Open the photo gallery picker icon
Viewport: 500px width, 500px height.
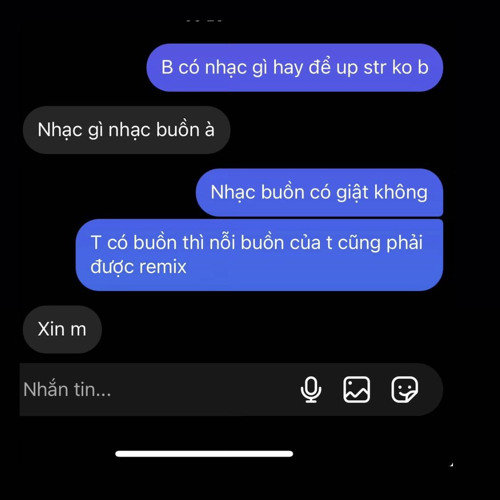[x=356, y=389]
